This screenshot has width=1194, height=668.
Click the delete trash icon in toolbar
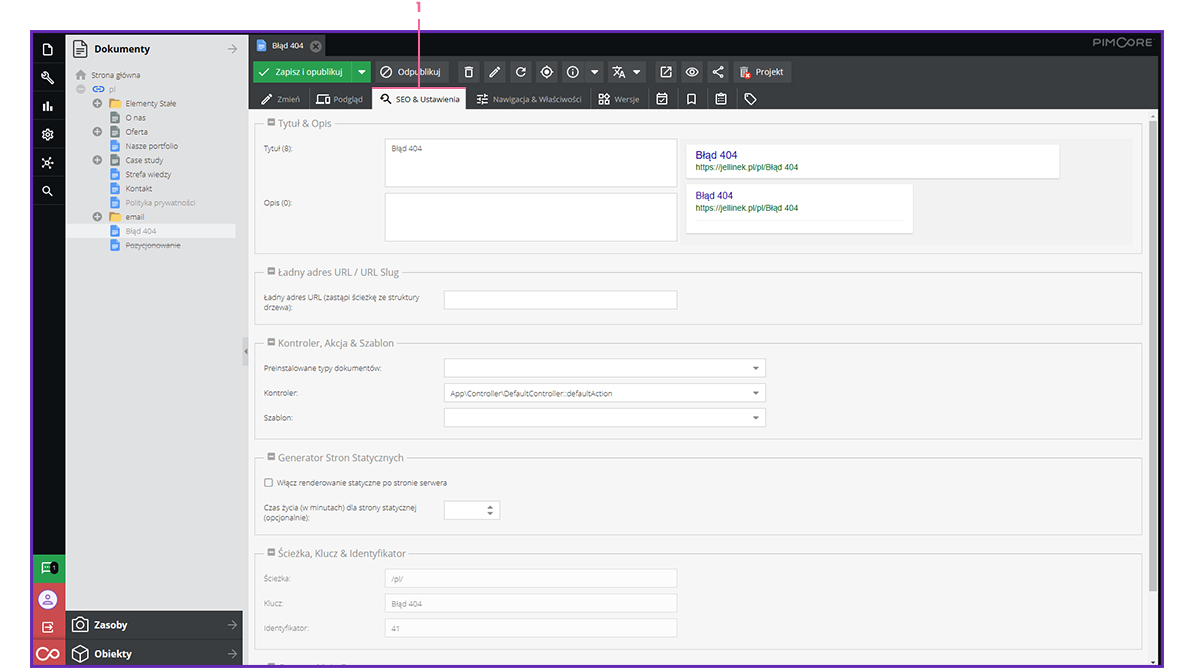coord(469,72)
